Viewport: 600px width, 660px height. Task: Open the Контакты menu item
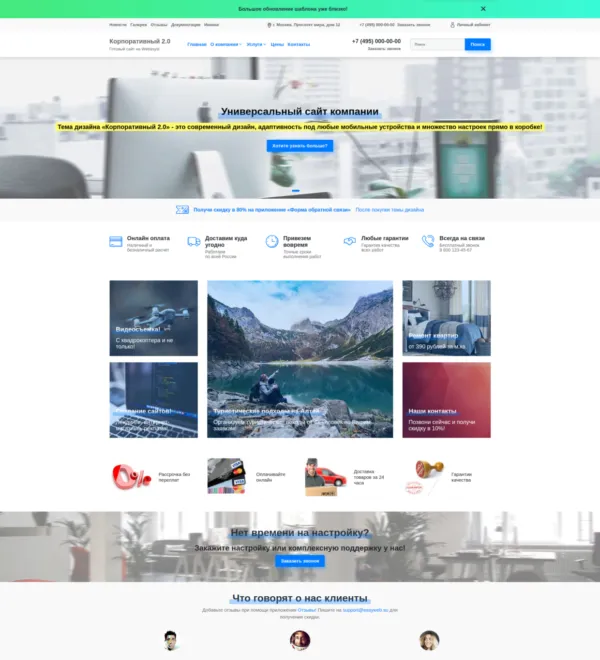coord(299,44)
